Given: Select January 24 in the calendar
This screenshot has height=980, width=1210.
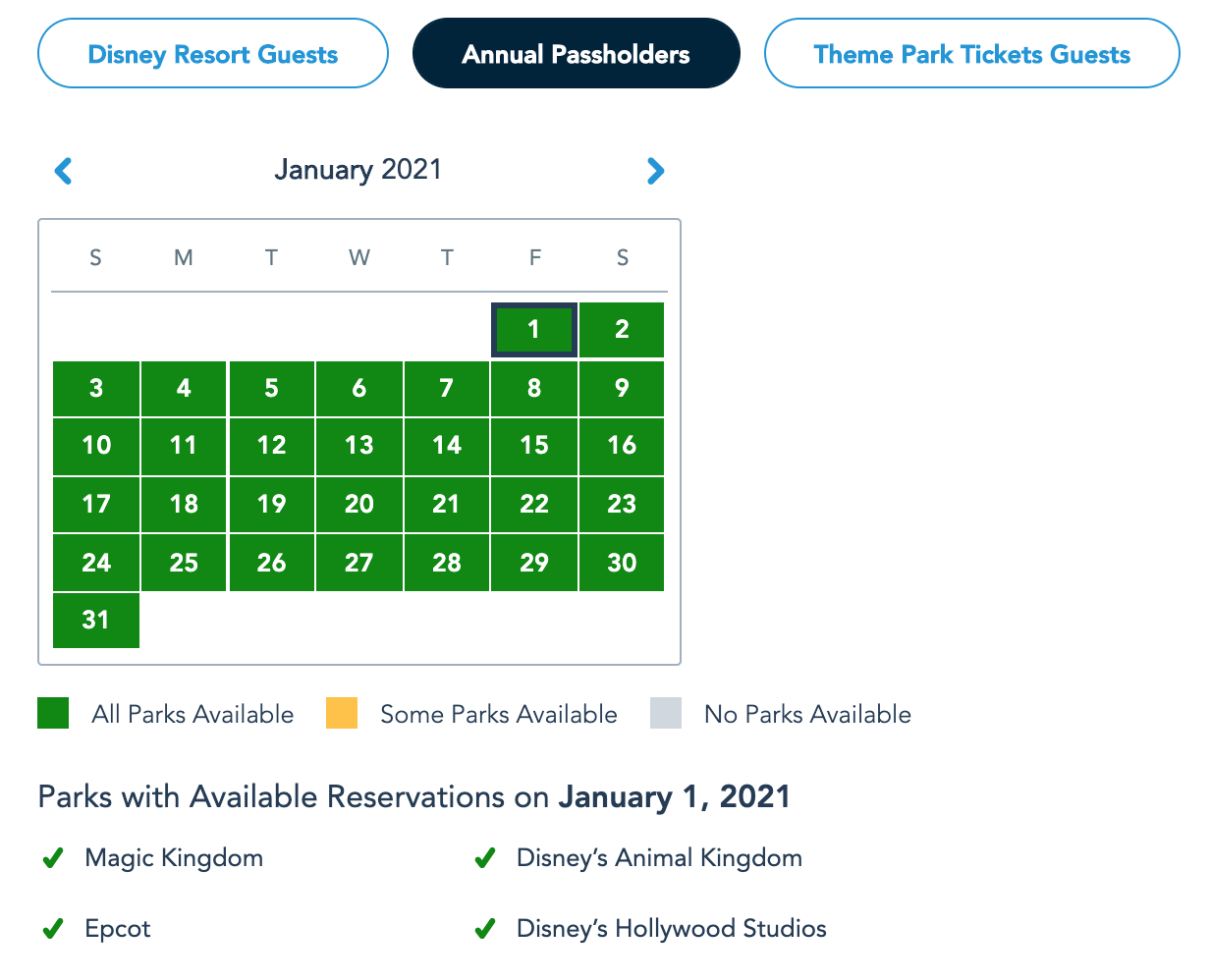Looking at the screenshot, I should [96, 563].
